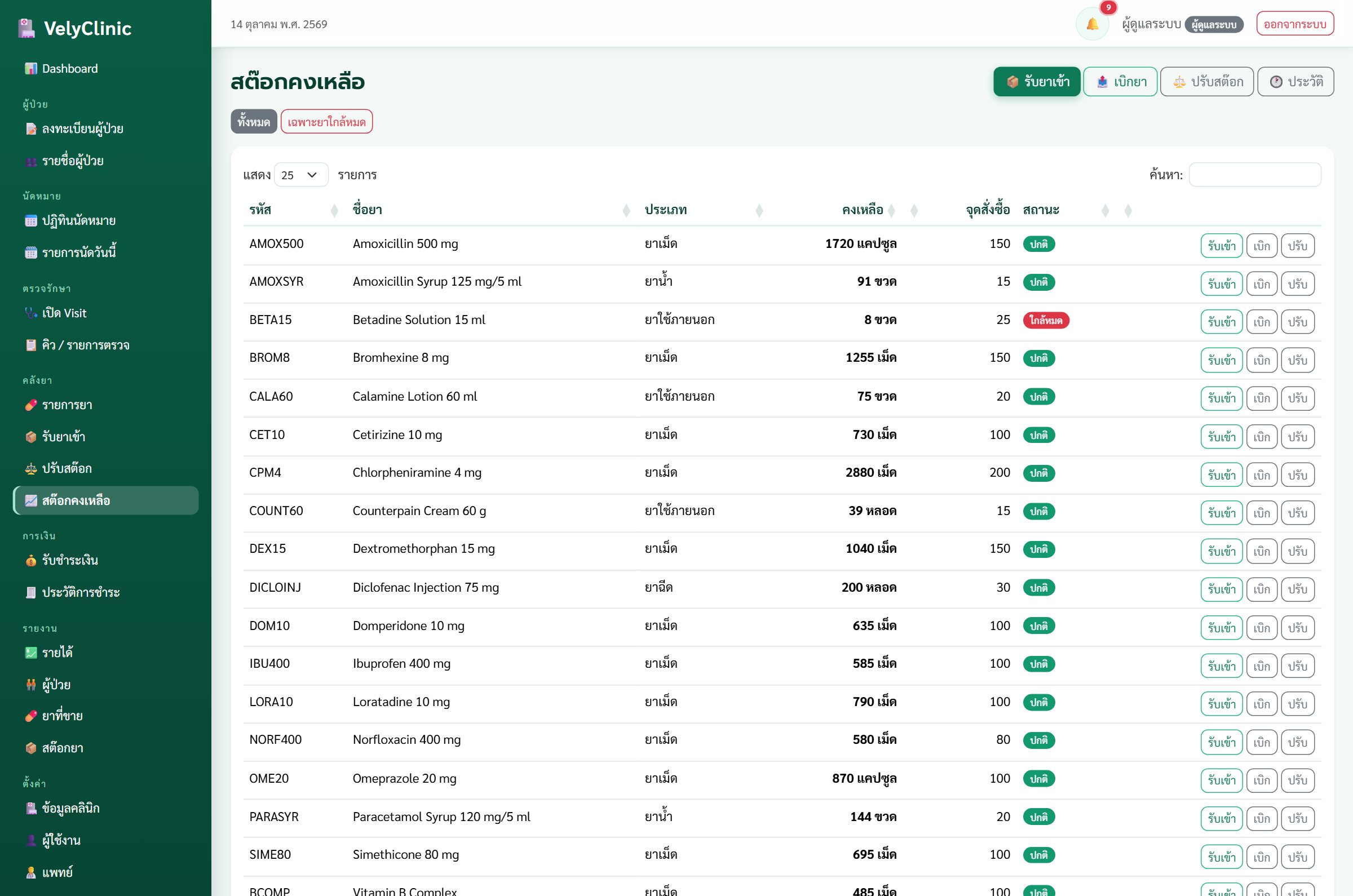This screenshot has width=1353, height=896.
Task: Click the box icon for รับยาเข้า in sidebar
Action: (x=31, y=437)
